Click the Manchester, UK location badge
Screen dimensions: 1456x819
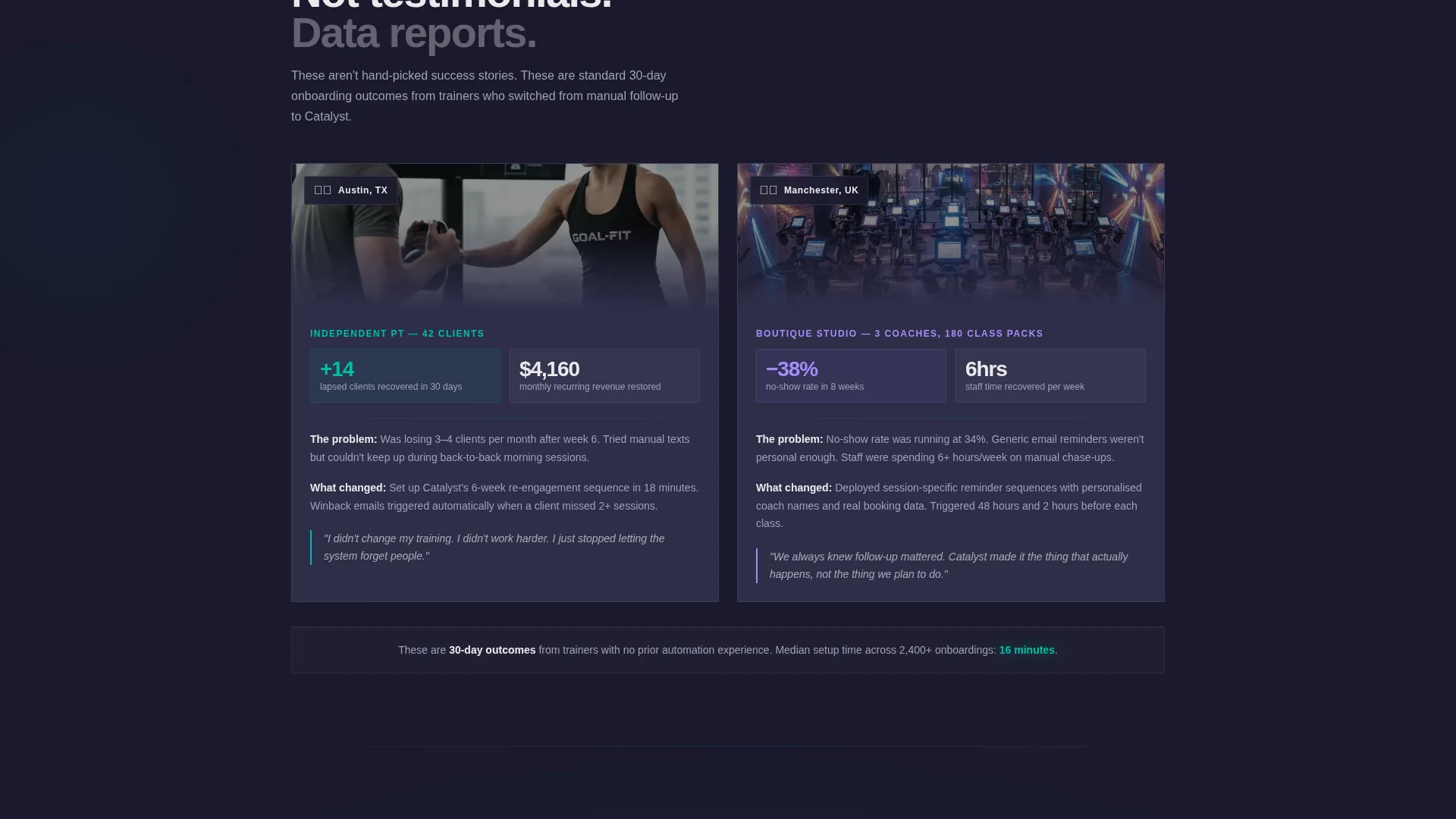(809, 190)
